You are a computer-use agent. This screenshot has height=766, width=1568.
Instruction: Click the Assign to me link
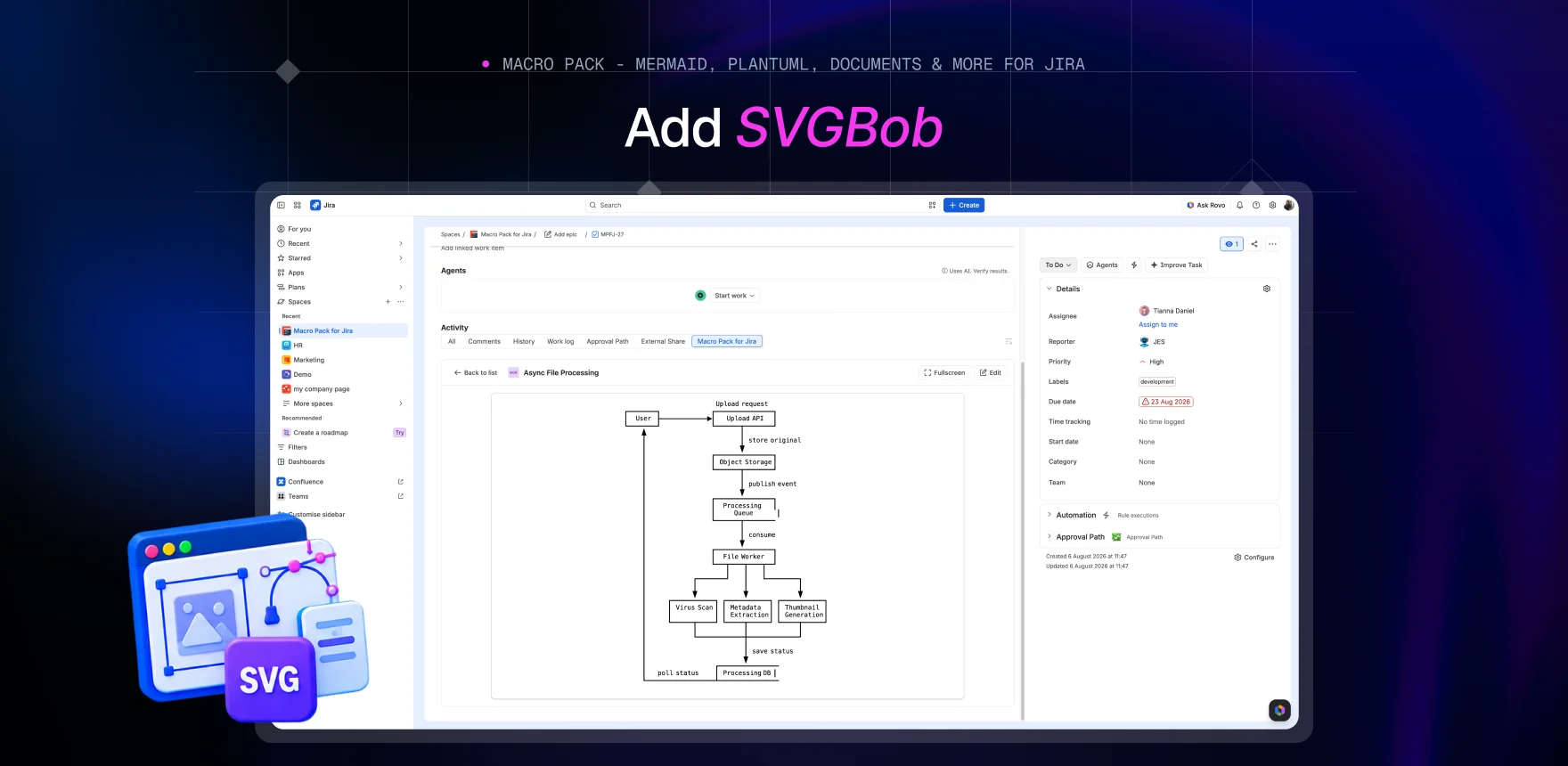[x=1158, y=324]
